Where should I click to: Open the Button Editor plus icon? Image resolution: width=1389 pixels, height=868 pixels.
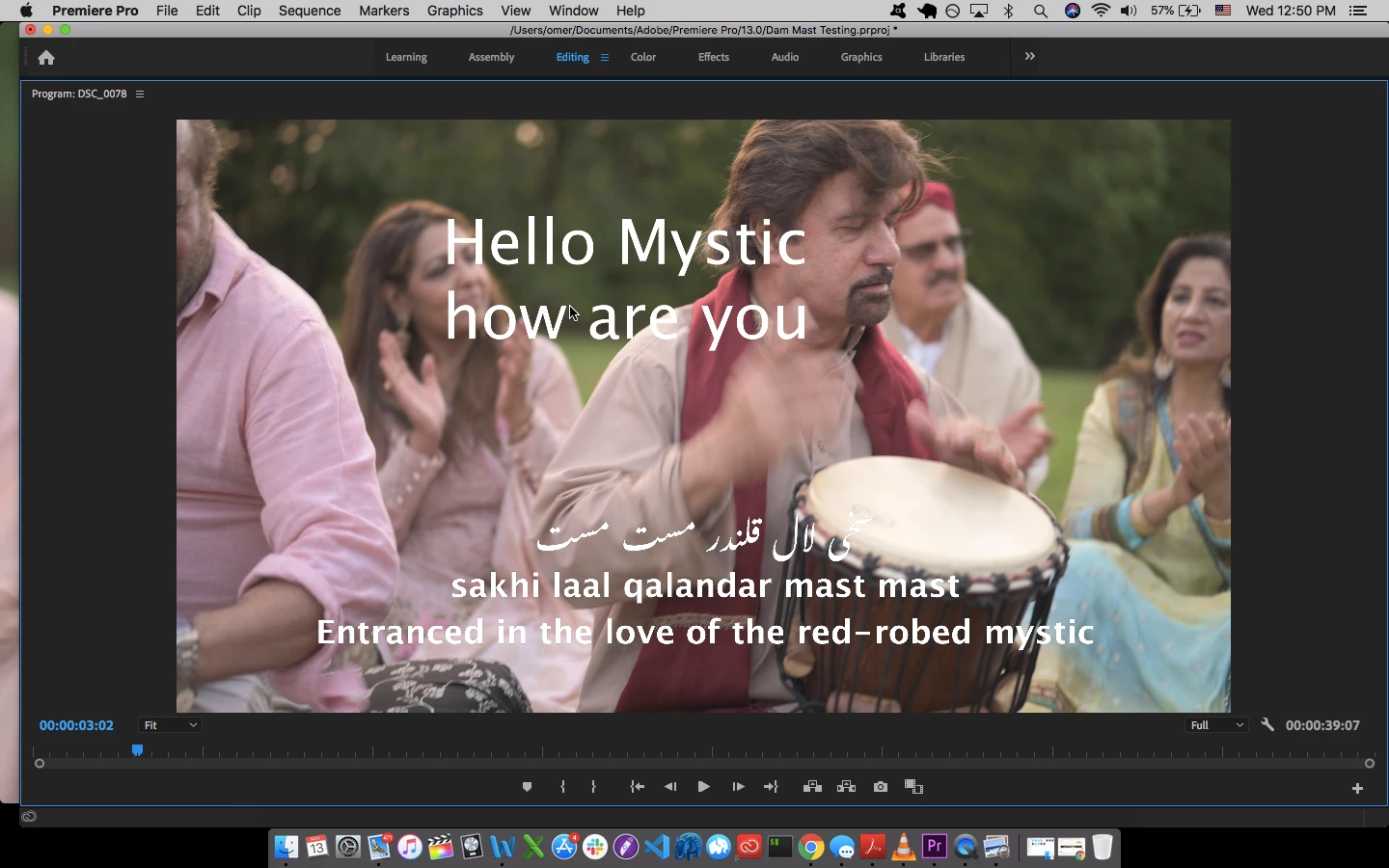[x=1358, y=789]
